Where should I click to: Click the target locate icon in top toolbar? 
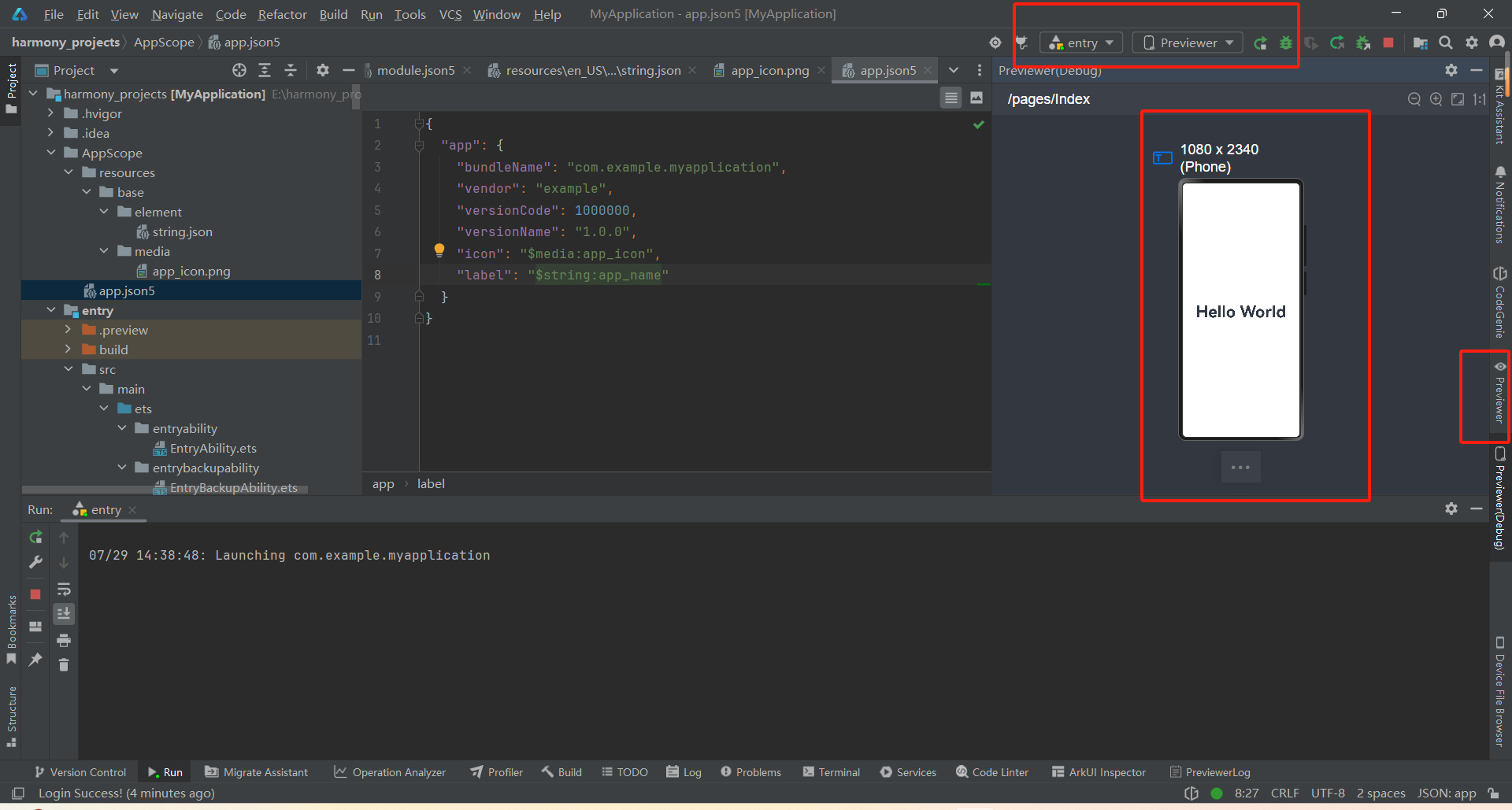995,43
